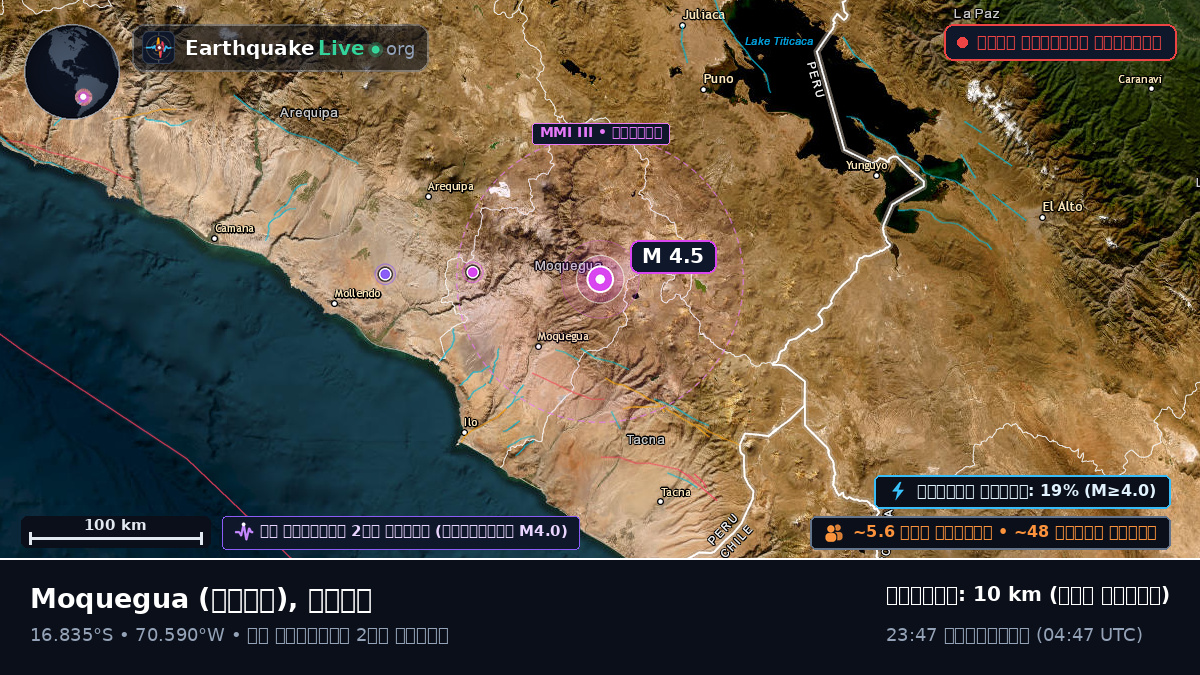1200x675 pixels.
Task: Click the La Paz city label
Action: pyautogui.click(x=977, y=14)
